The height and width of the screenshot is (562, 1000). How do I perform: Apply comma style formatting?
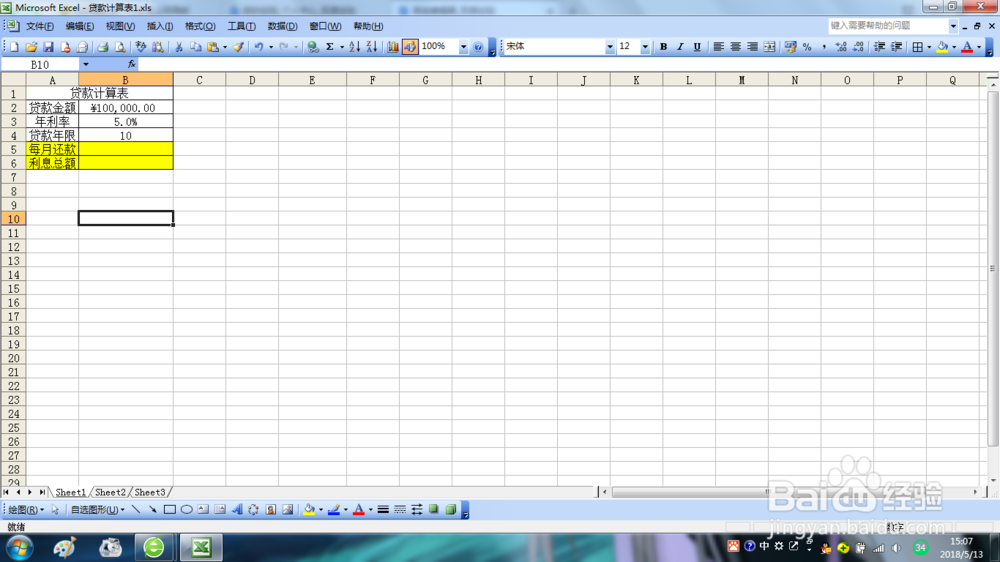point(824,47)
